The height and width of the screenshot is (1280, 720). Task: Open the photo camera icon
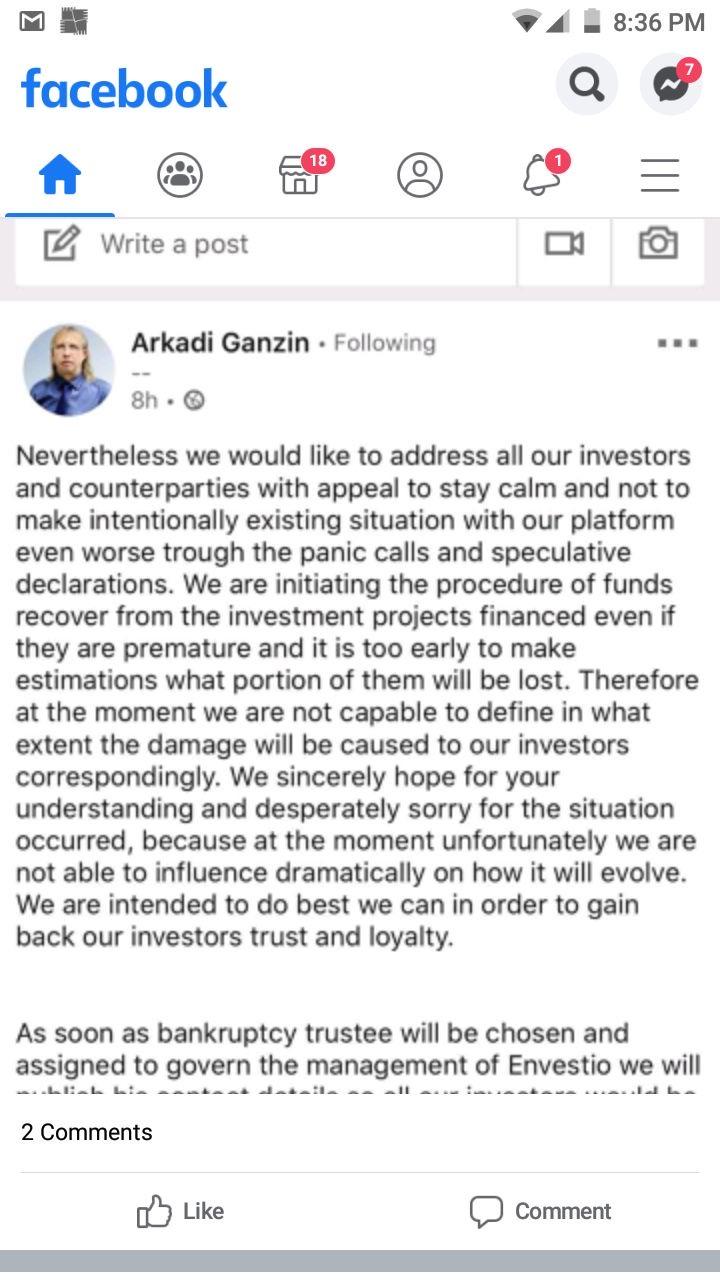coord(658,243)
